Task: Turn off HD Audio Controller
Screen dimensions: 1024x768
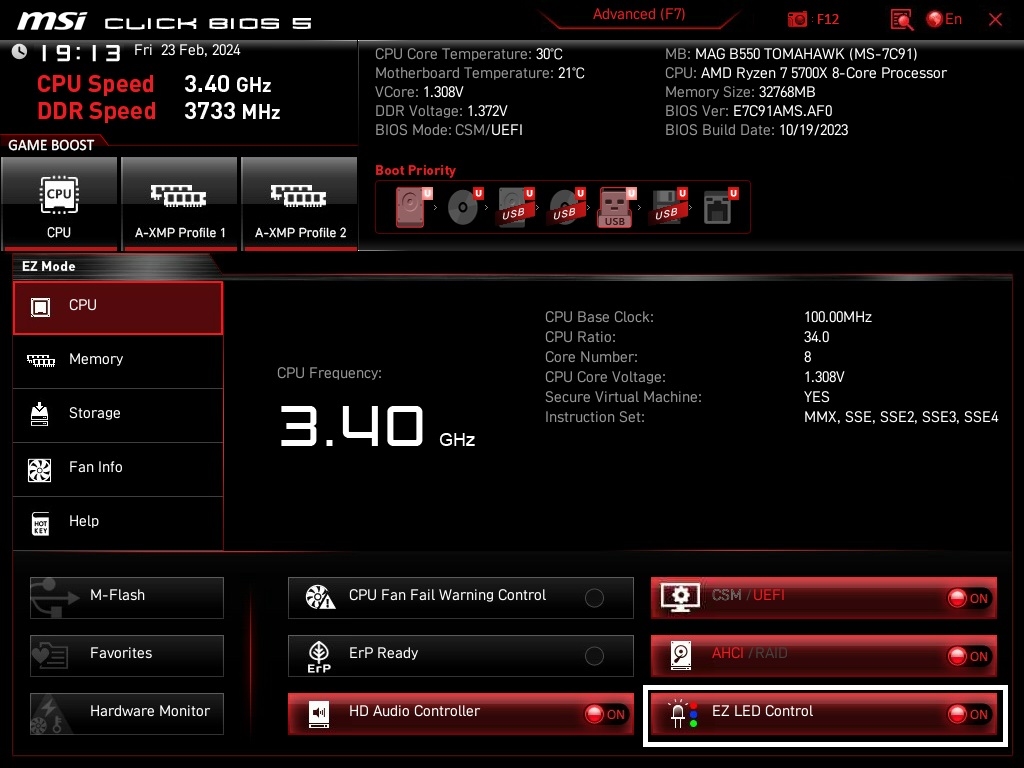Action: pos(460,713)
